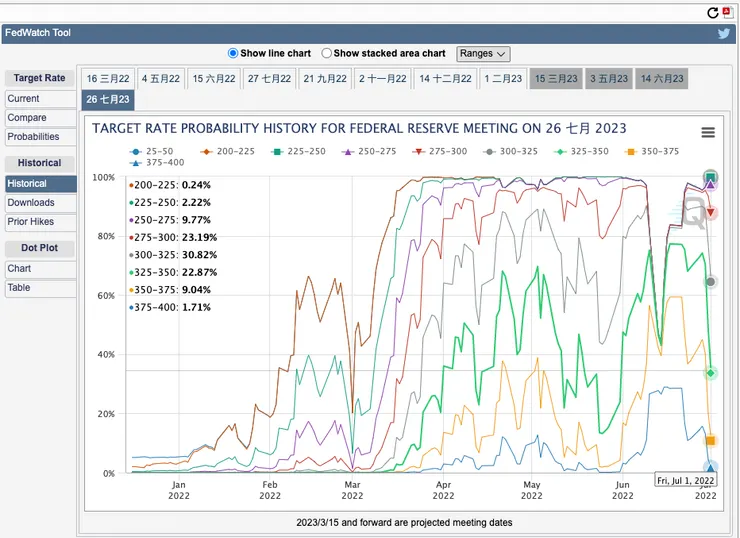Screen dimensions: 740x538
Task: Click the green square 225-250 data marker
Action: point(710,177)
